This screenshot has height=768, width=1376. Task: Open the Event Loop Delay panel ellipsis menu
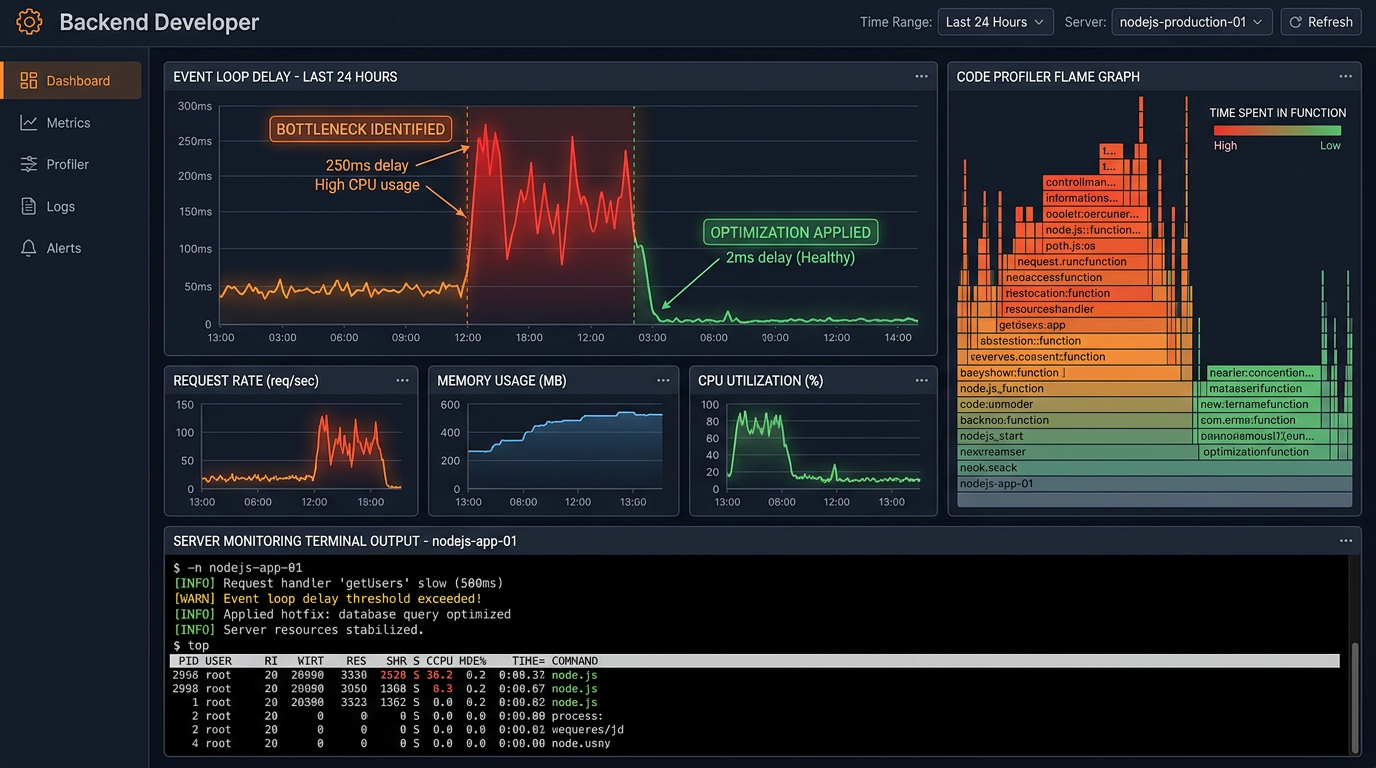pos(920,76)
